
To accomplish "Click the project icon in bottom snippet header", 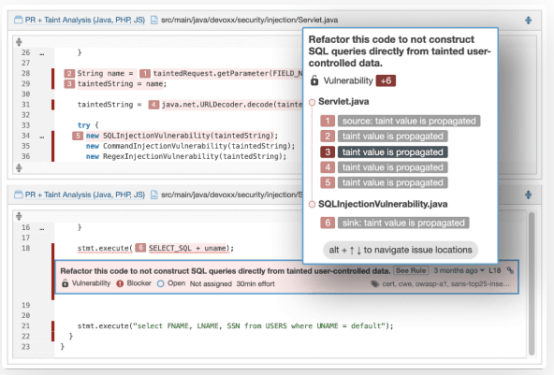I will [18, 194].
